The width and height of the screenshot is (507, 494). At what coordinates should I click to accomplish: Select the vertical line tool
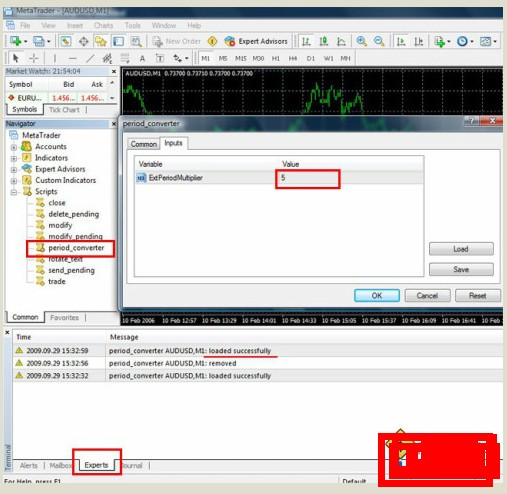[x=54, y=58]
